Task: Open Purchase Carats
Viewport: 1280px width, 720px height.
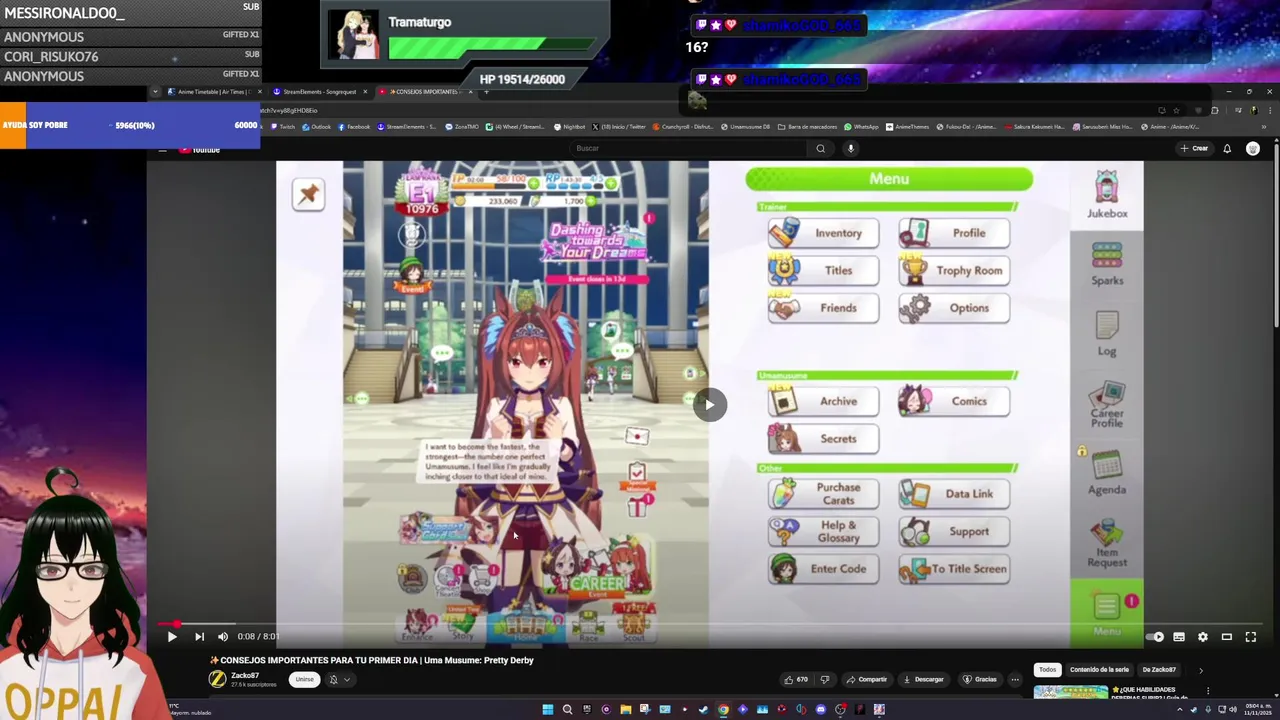Action: tap(823, 494)
